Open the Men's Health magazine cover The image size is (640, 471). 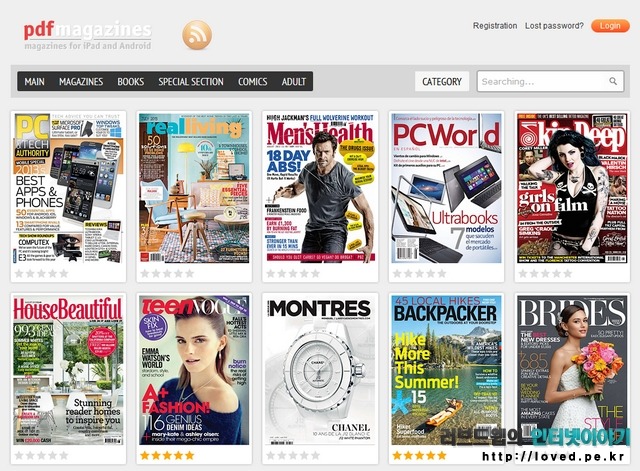point(320,188)
